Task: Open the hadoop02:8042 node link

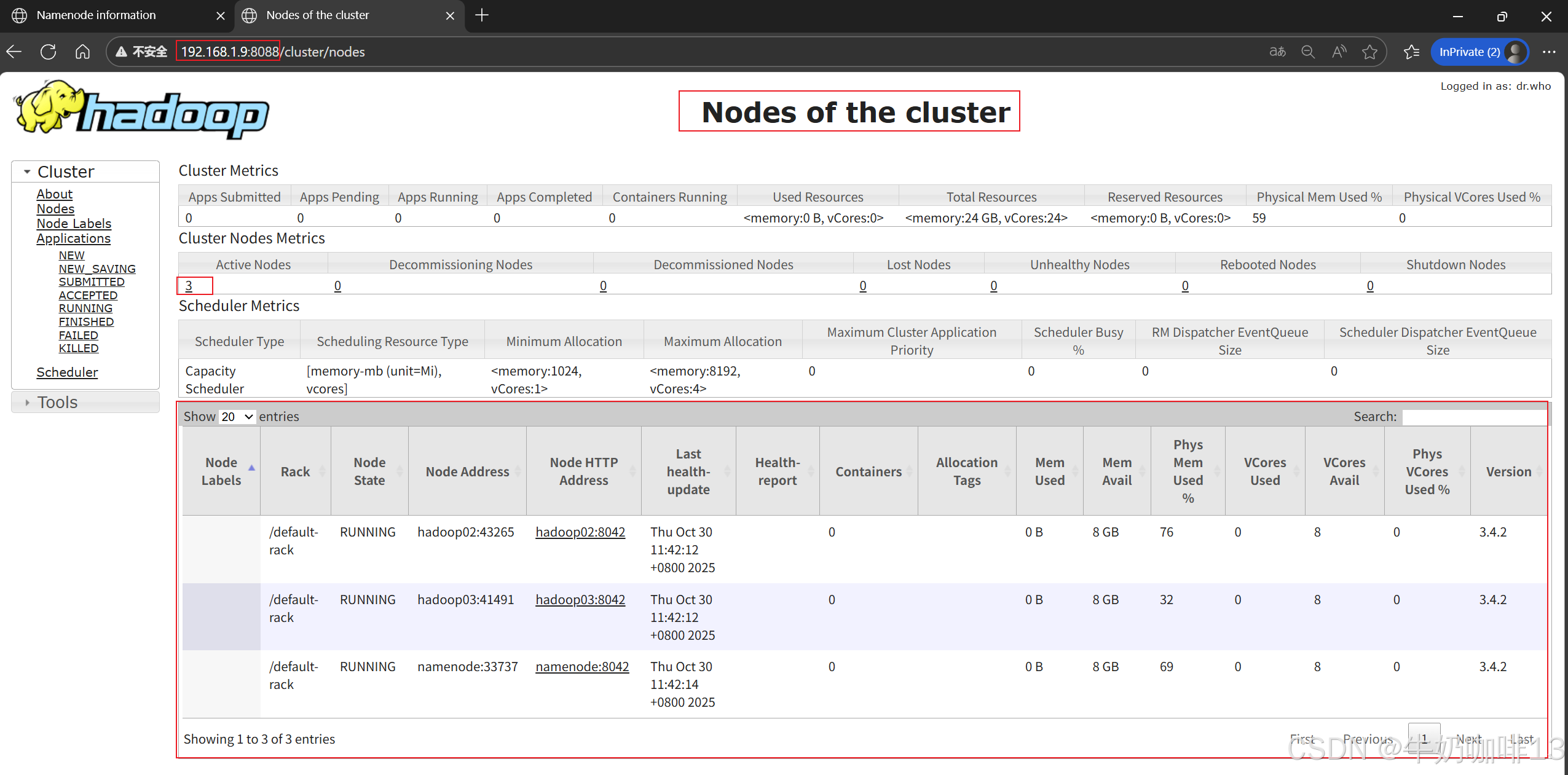Action: point(580,532)
